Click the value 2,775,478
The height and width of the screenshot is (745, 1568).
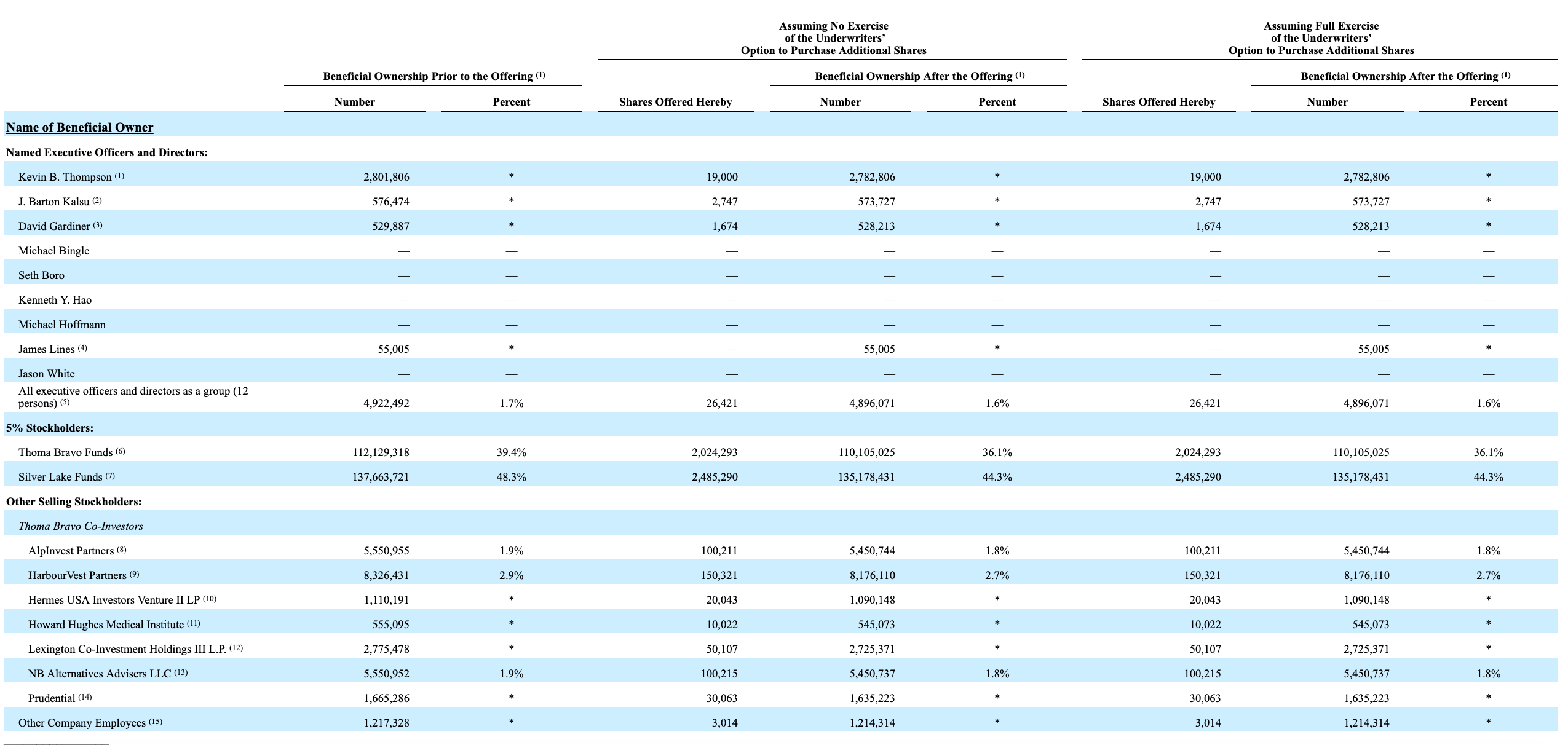[386, 649]
